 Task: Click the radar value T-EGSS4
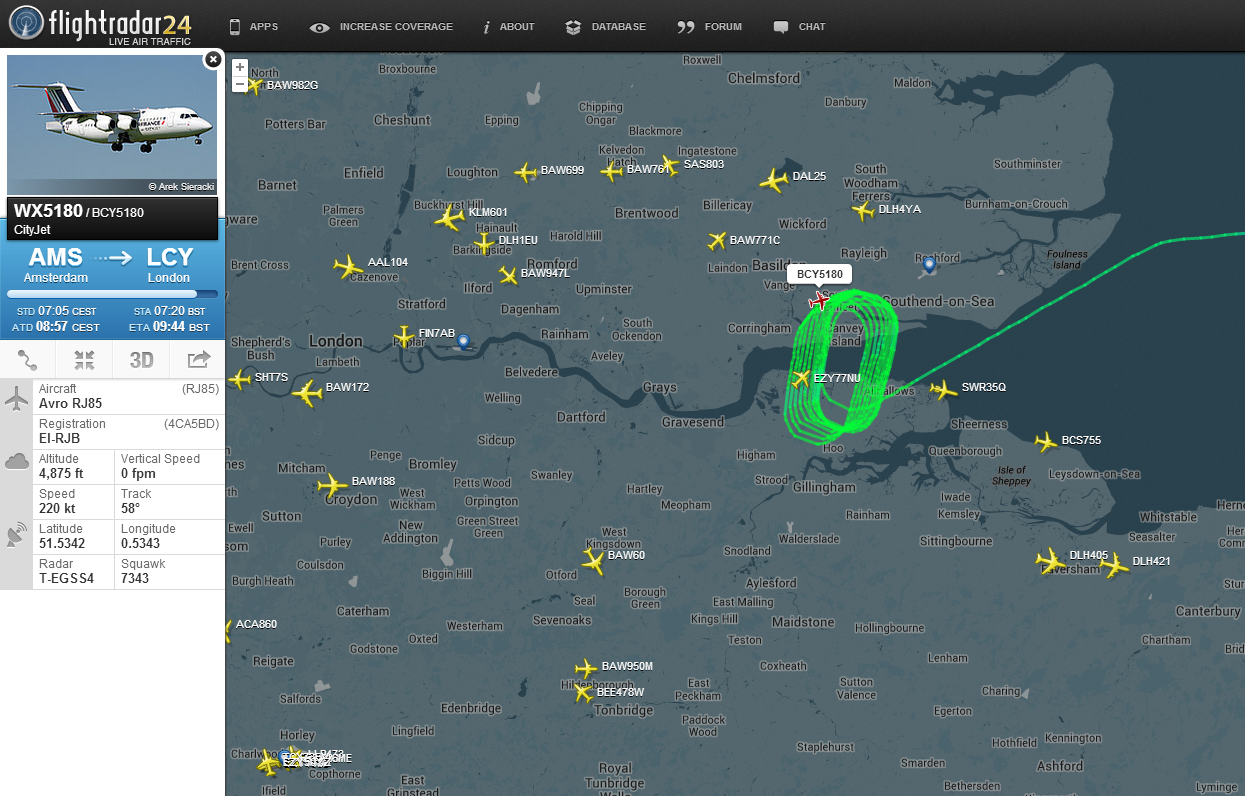click(x=66, y=578)
